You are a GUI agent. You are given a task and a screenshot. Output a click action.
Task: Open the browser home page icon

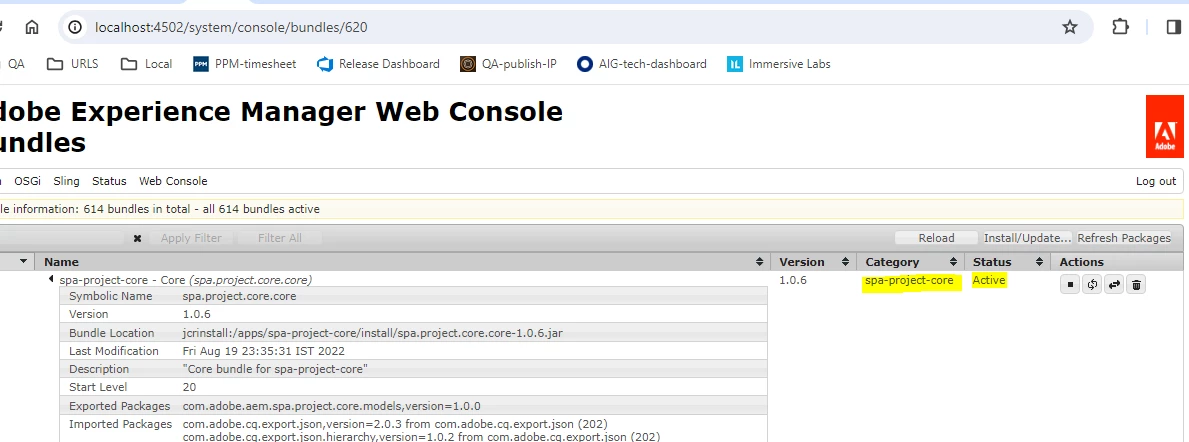(x=32, y=27)
